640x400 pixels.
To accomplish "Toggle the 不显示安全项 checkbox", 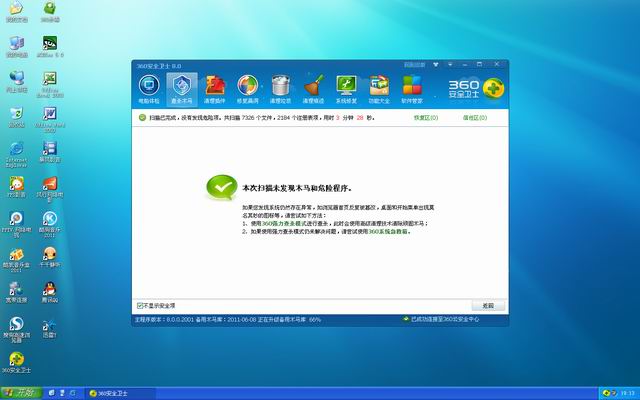I will [x=140, y=305].
